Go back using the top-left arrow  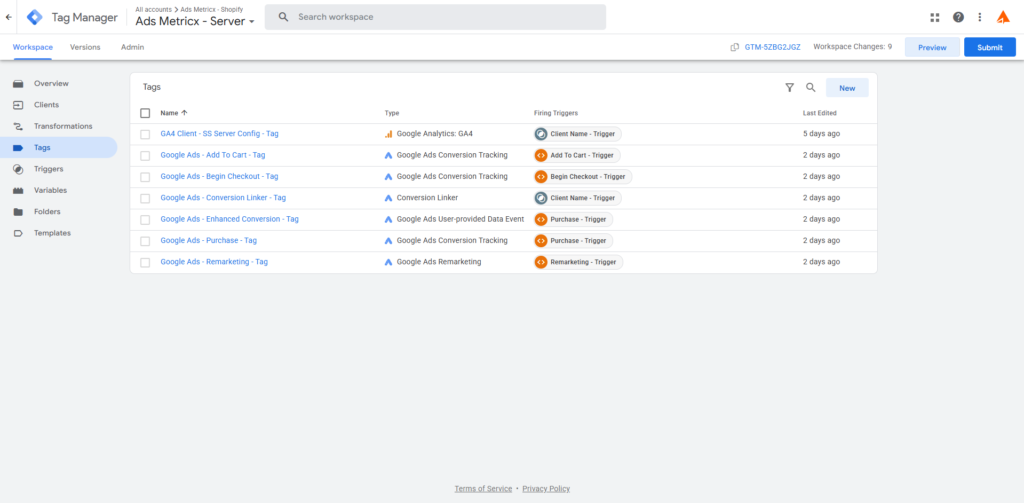(x=8, y=17)
